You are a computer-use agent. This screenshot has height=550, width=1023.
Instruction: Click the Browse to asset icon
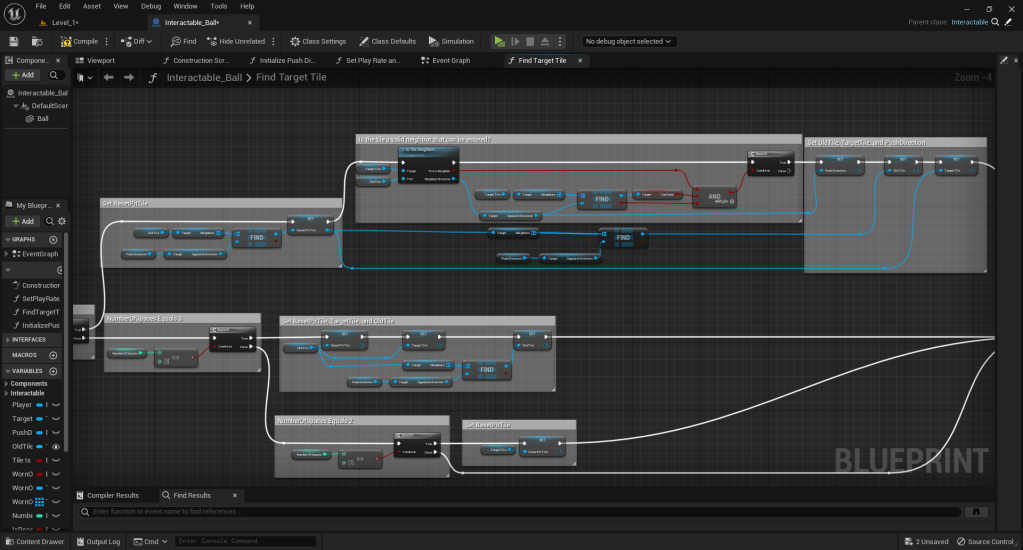click(x=36, y=41)
